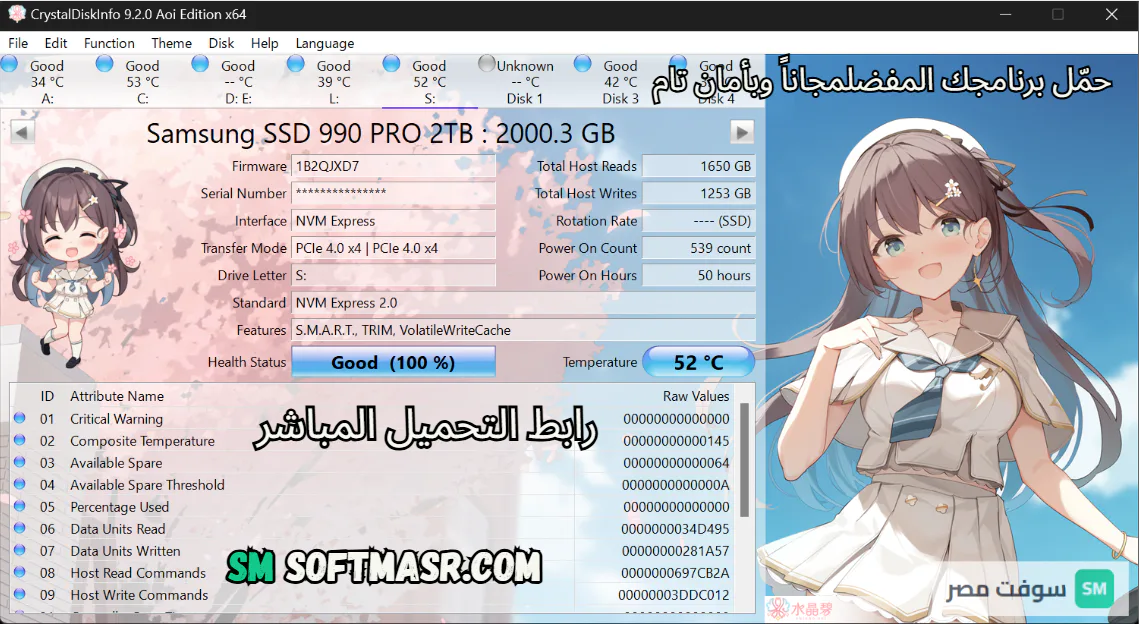Click the Attribute Name column header
This screenshot has height=624, width=1139.
pyautogui.click(x=117, y=397)
